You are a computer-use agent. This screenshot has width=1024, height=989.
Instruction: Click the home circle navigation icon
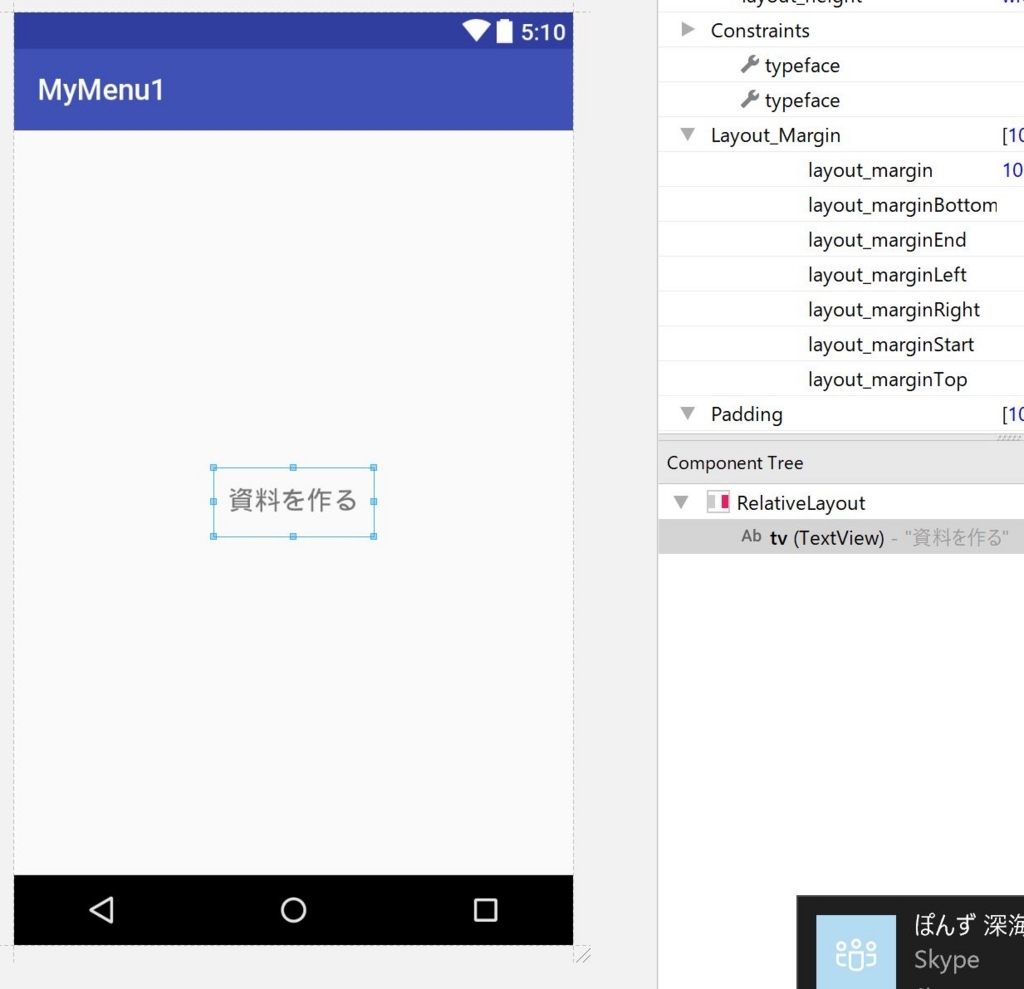293,909
